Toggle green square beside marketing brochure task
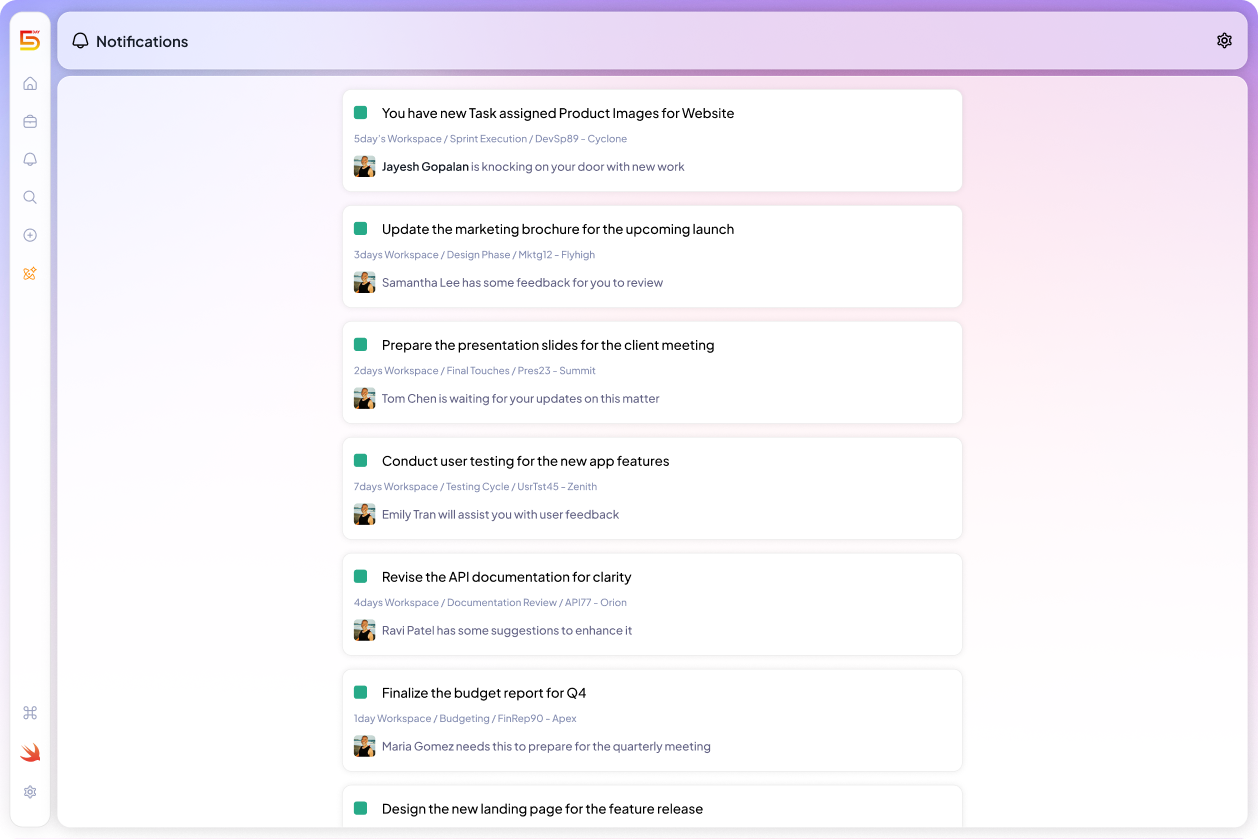 pos(361,229)
